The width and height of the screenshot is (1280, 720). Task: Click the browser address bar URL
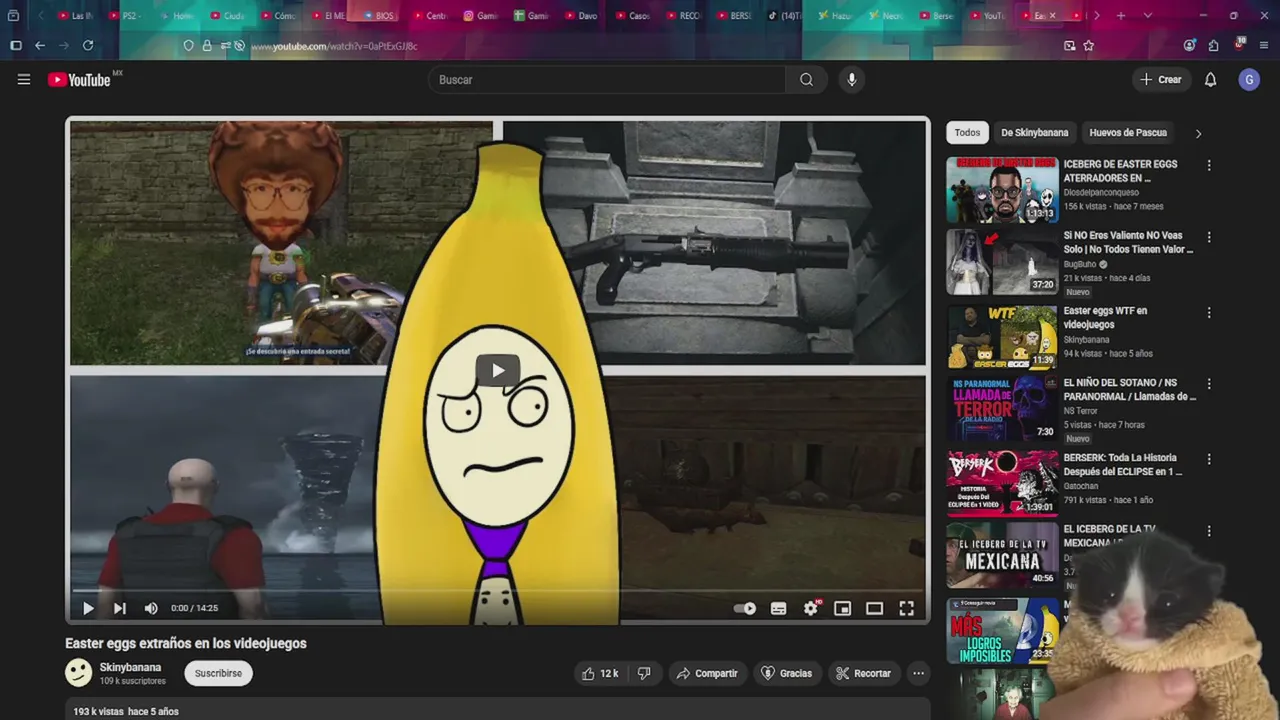[x=334, y=46]
